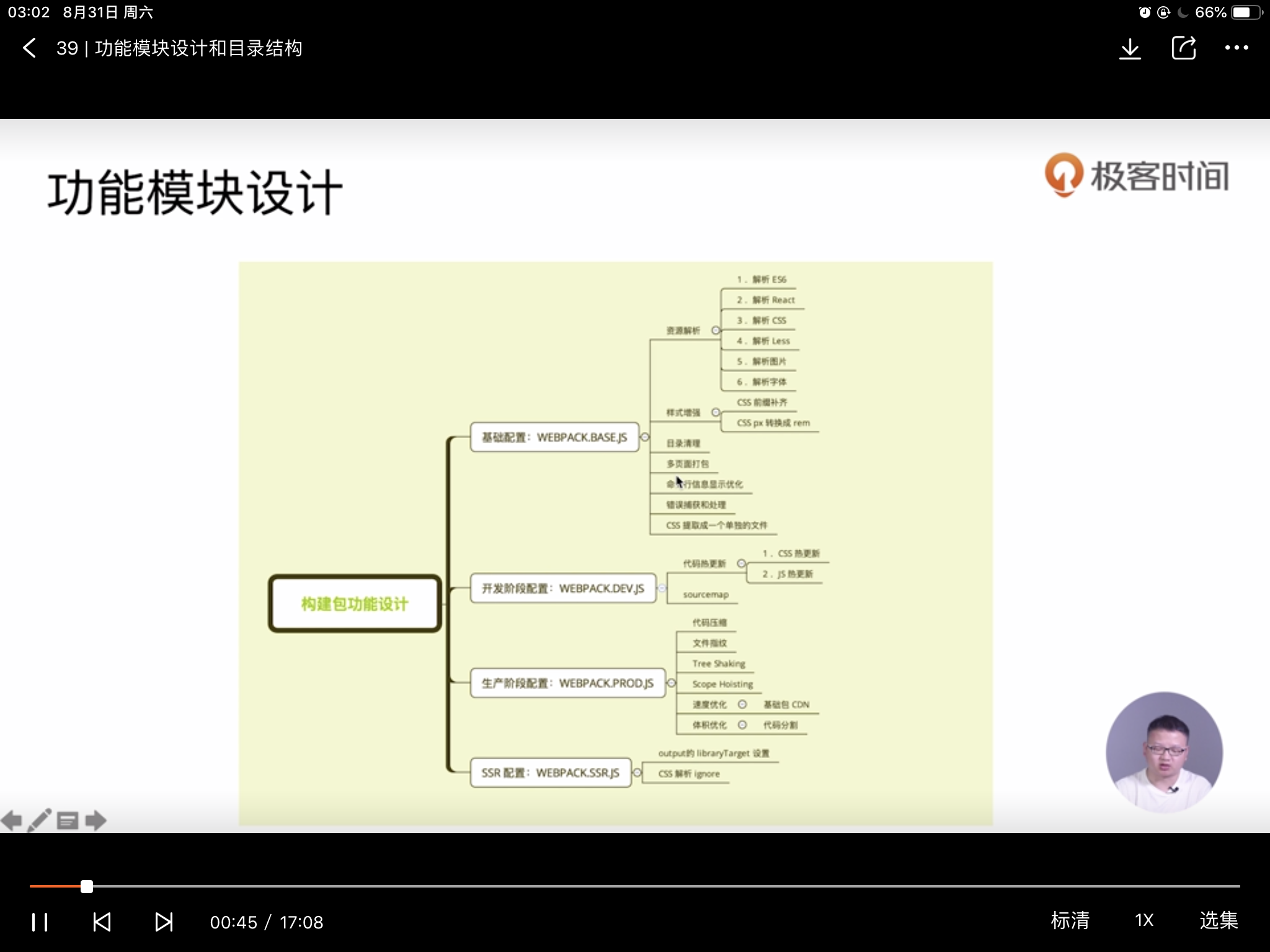Collapse the WEBPACK.BASE.JS node expander
This screenshot has height=952, width=1270.
pos(645,437)
